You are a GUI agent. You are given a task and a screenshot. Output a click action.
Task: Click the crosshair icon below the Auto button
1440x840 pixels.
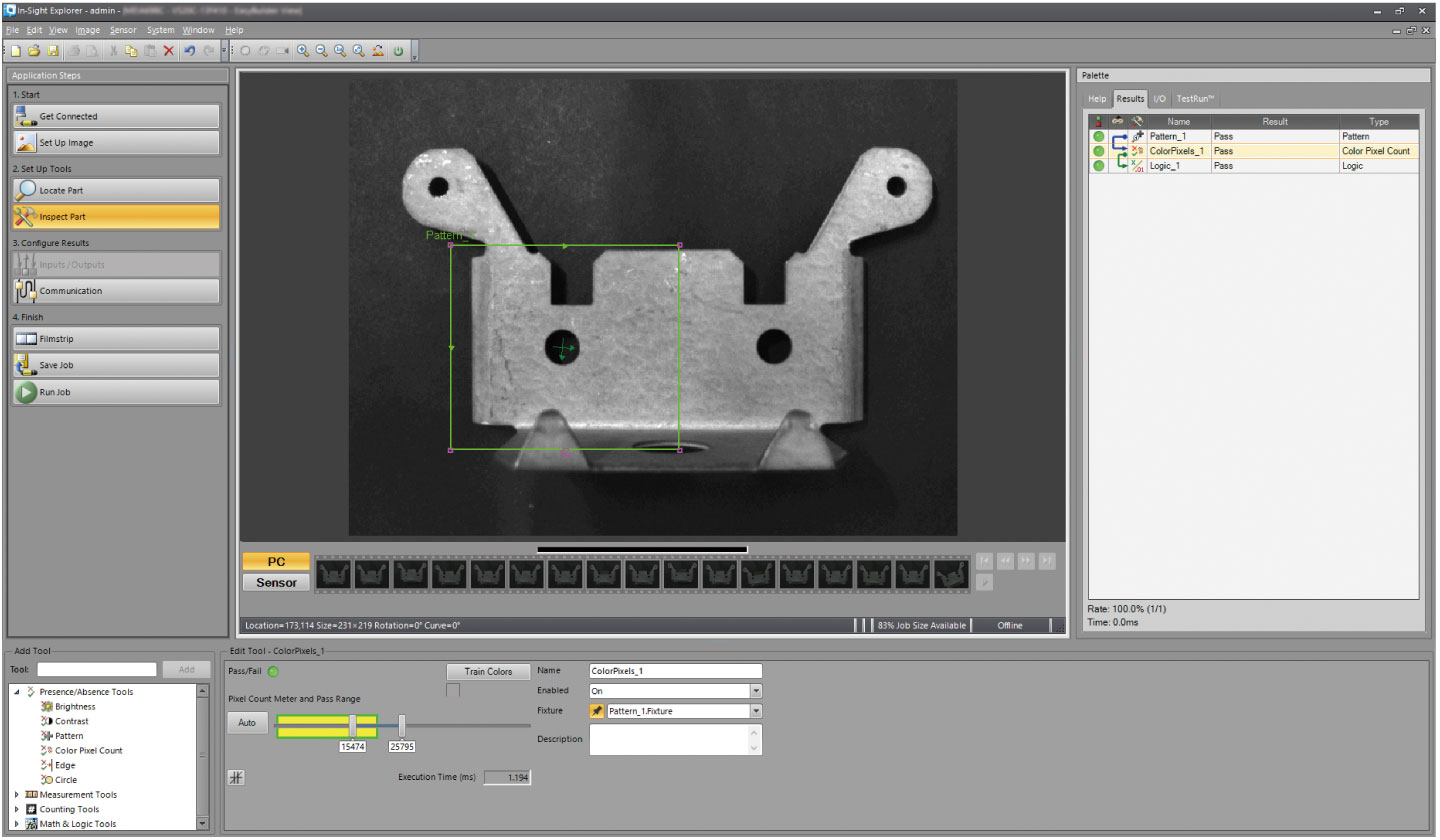[x=237, y=778]
